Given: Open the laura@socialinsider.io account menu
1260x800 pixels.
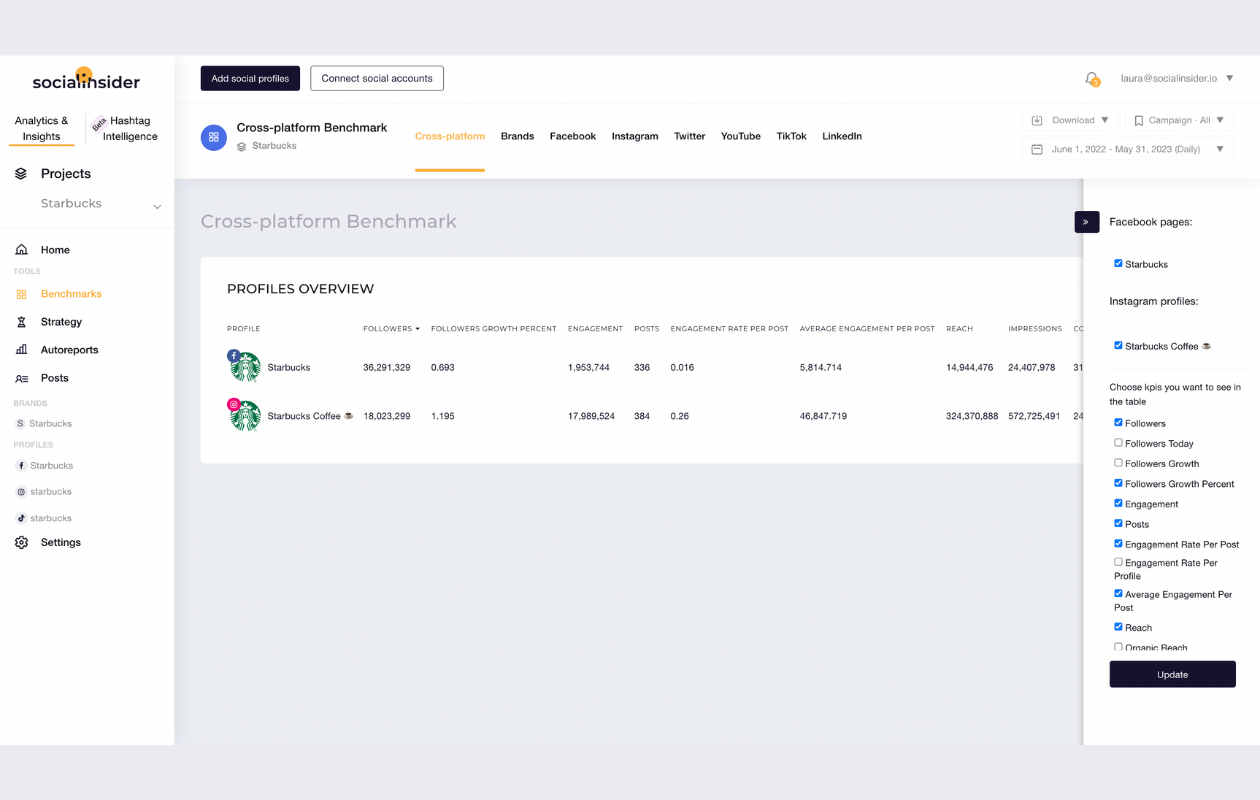Looking at the screenshot, I should 1176,78.
